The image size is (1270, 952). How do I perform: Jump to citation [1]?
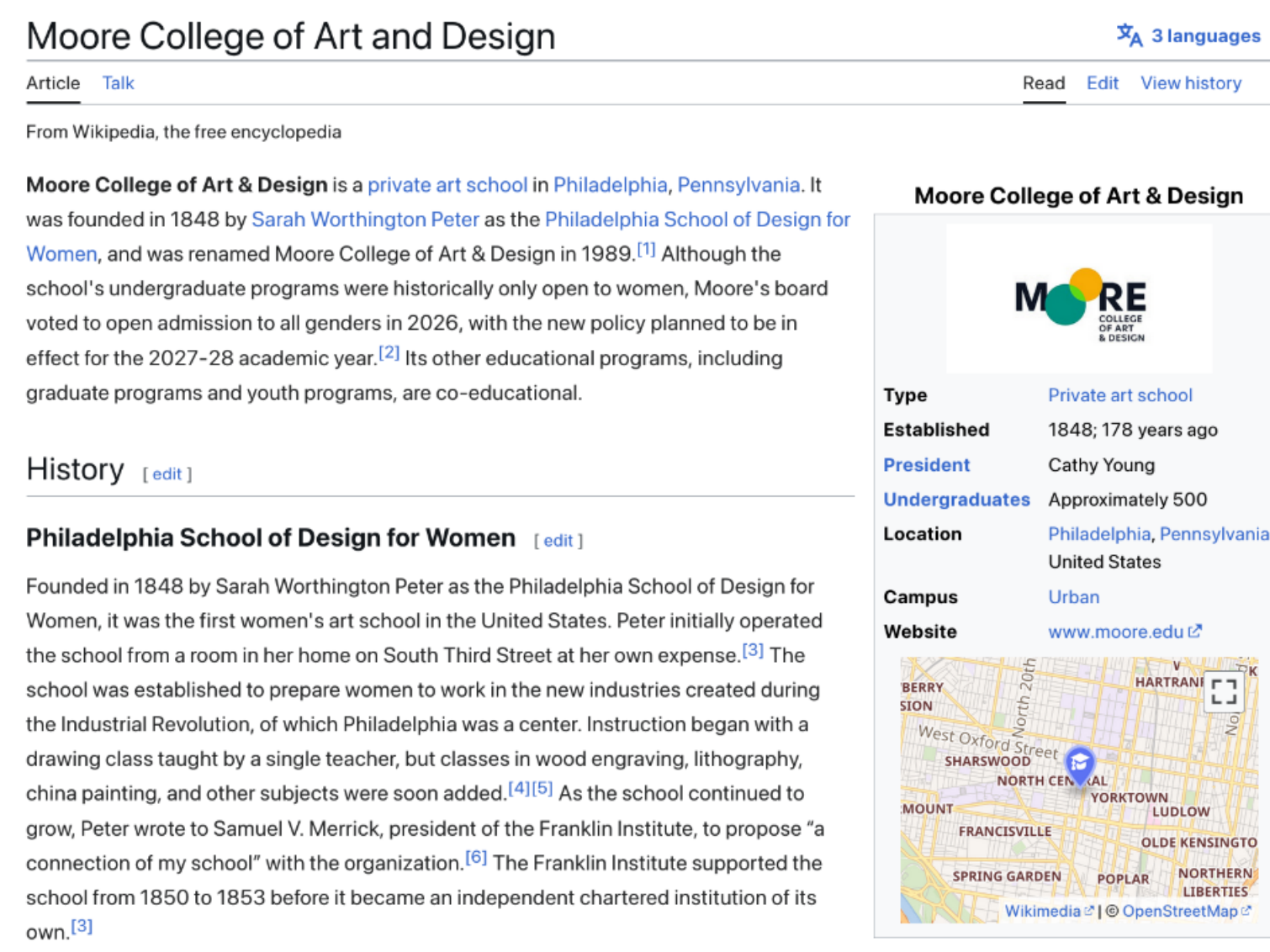coord(646,249)
